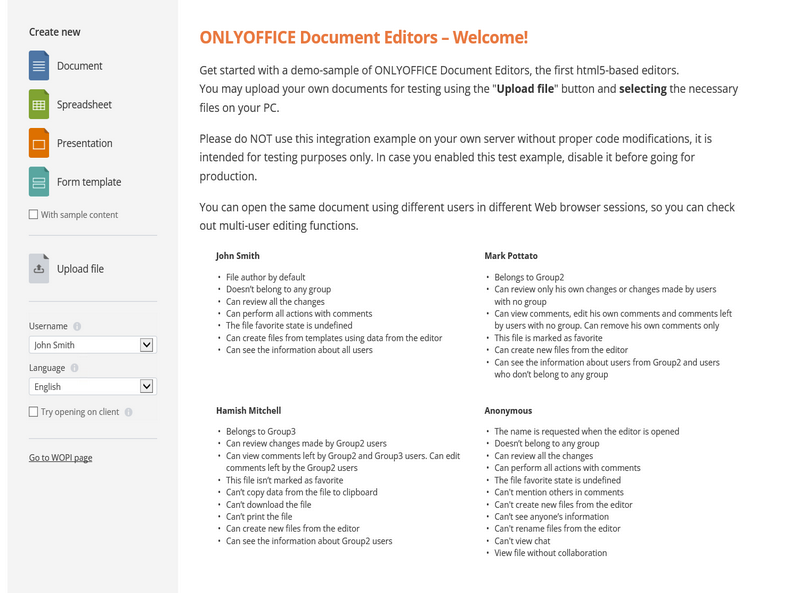Create a new Form template via its label
797x593 pixels.
point(89,182)
